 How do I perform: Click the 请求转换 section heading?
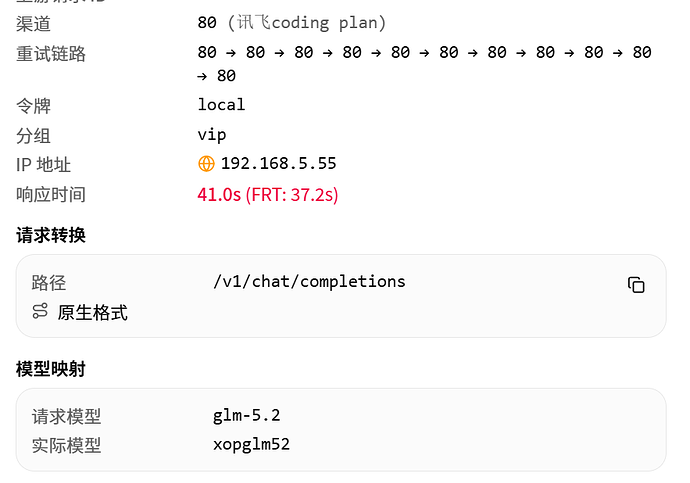click(x=51, y=235)
